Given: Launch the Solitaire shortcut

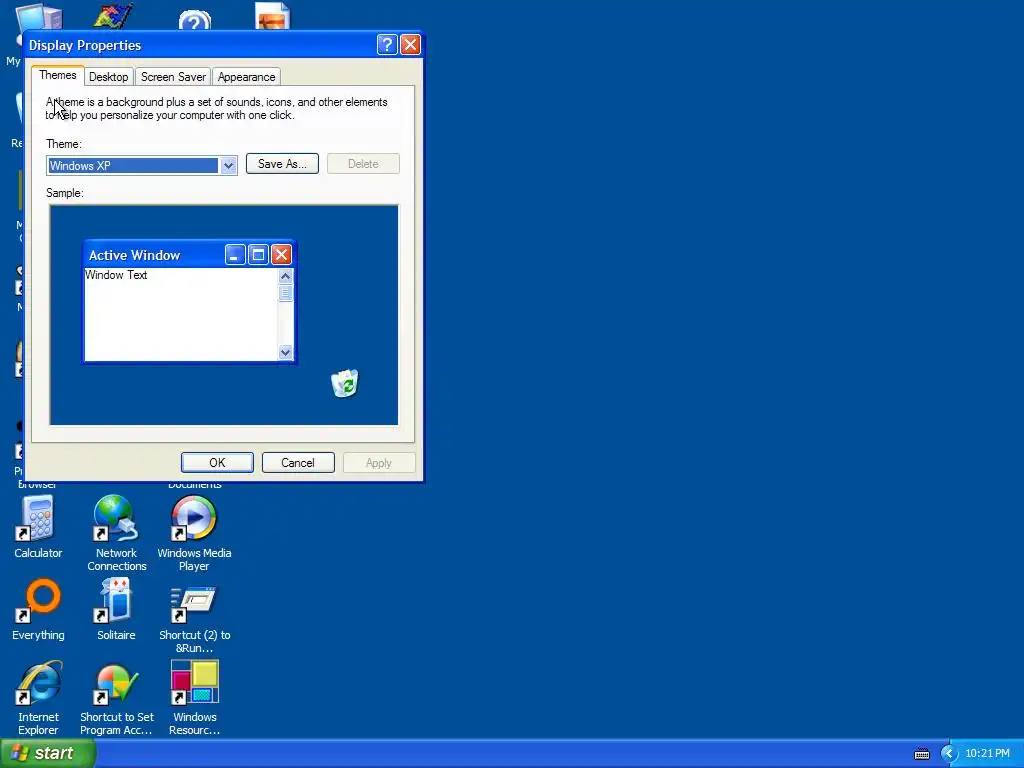Looking at the screenshot, I should 116,609.
